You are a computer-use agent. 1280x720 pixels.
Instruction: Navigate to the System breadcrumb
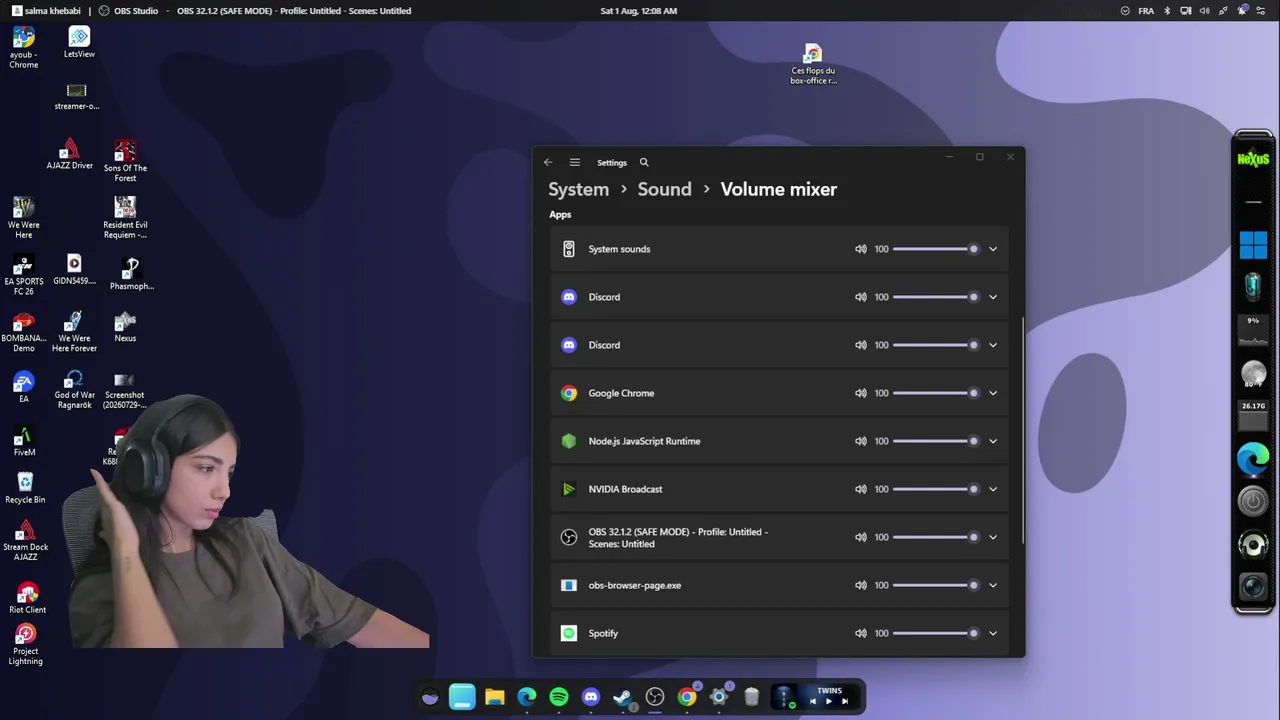pos(578,189)
